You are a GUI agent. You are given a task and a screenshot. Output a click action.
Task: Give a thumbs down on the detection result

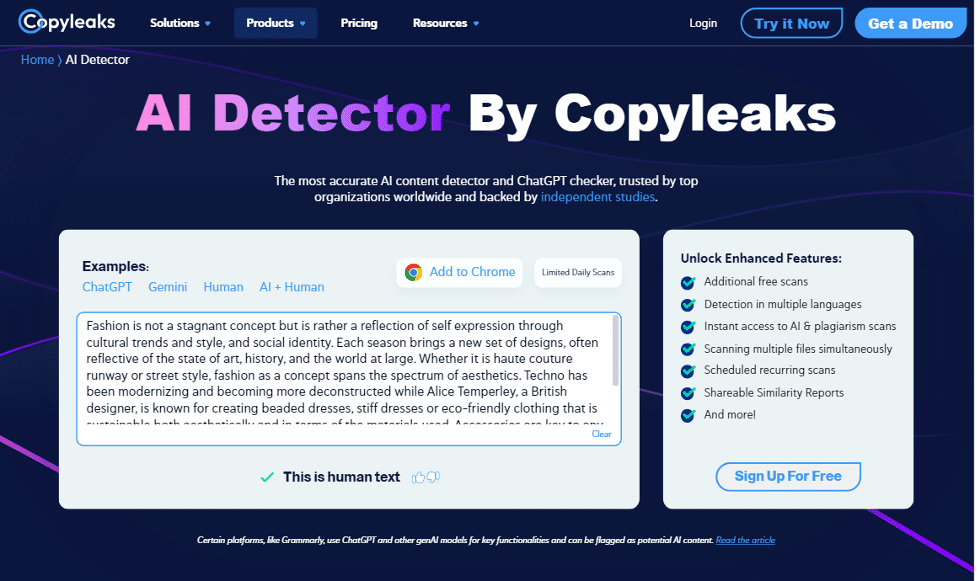click(432, 477)
